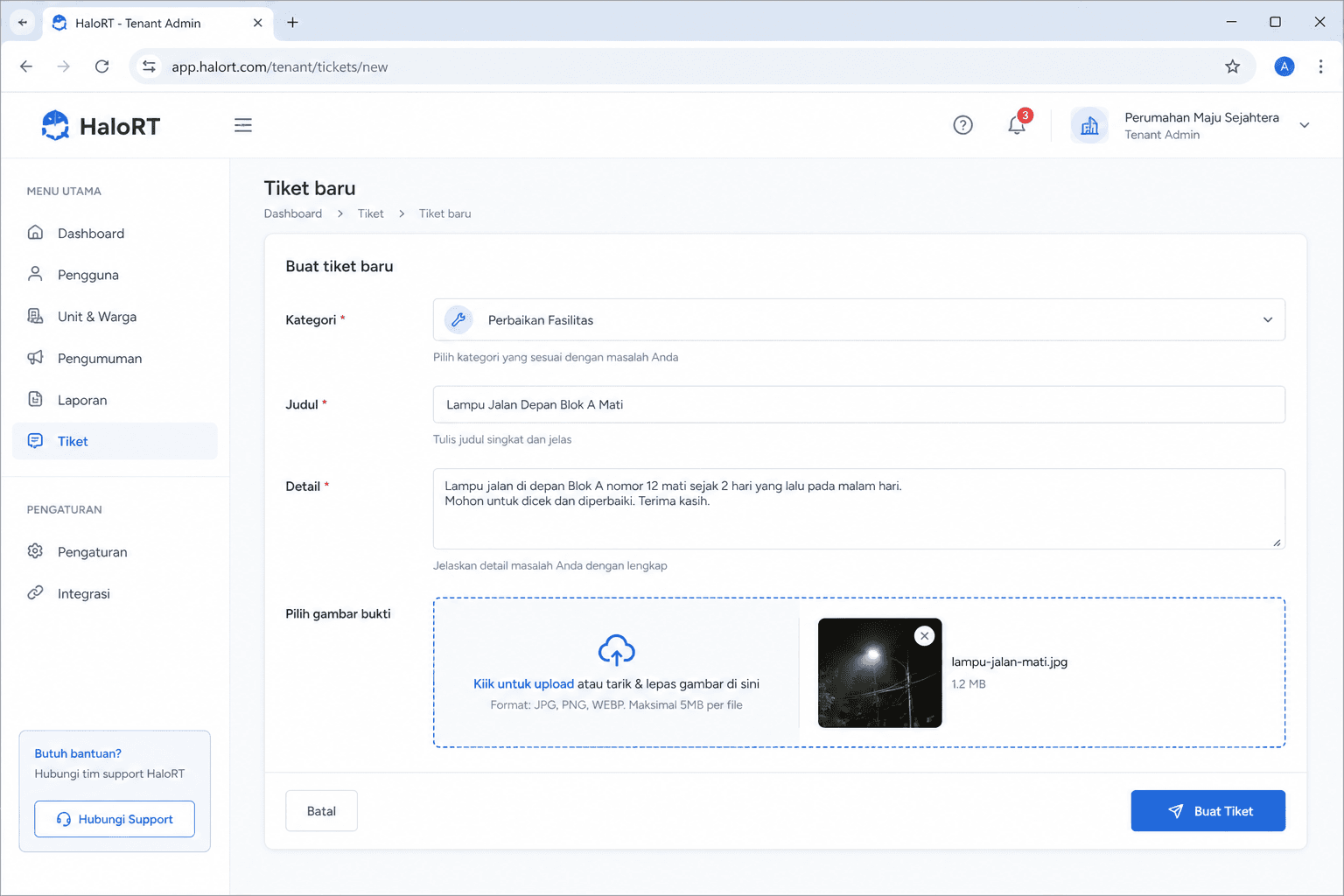Select the HaloRT - Tenant Admin tab
Screen dimensions: 1344x896
coord(157,23)
